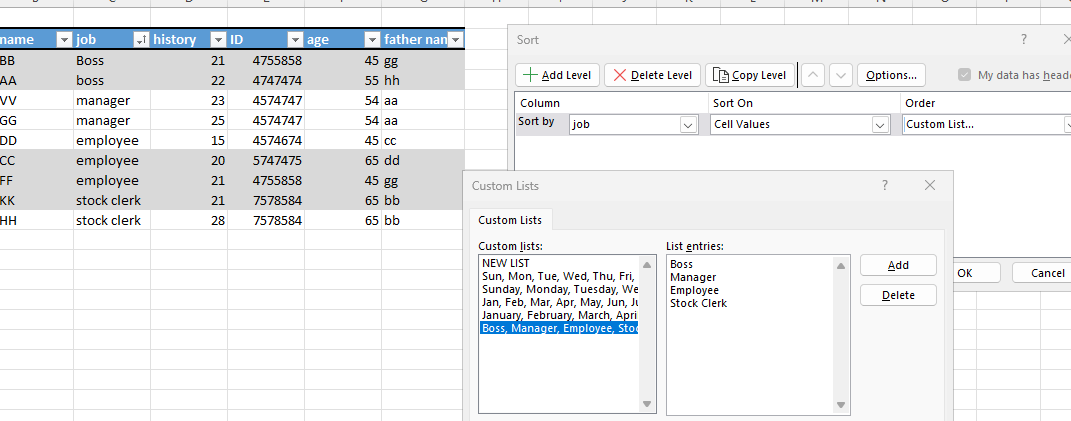Select history cell with value 15
The height and width of the screenshot is (421, 1071).
[x=189, y=141]
